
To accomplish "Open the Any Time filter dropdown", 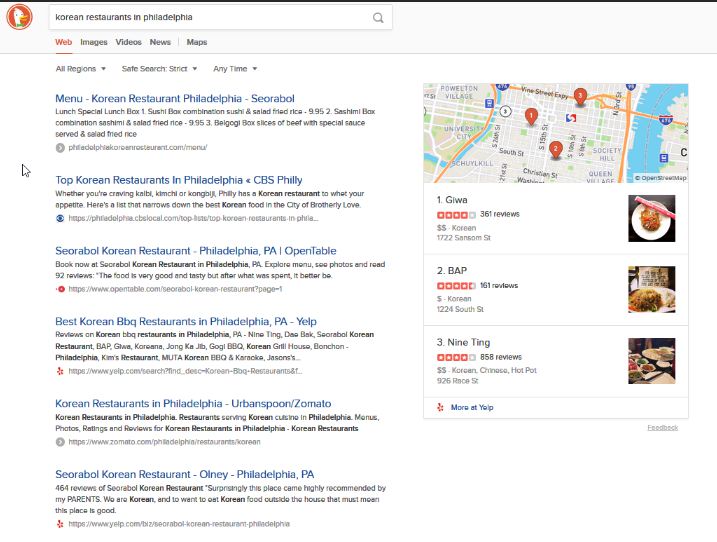I will point(235,69).
